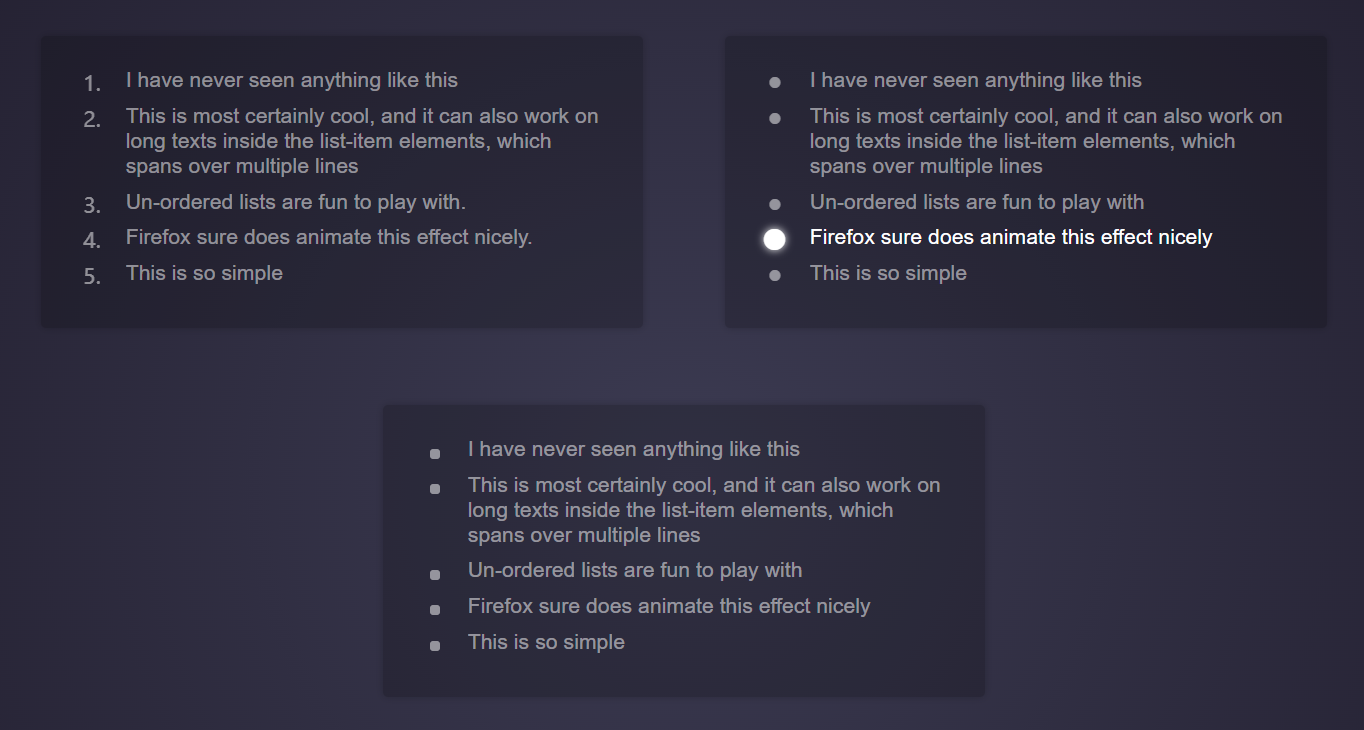The width and height of the screenshot is (1364, 730).
Task: Click the glowing white bullet beside Firefox item
Action: (x=774, y=239)
